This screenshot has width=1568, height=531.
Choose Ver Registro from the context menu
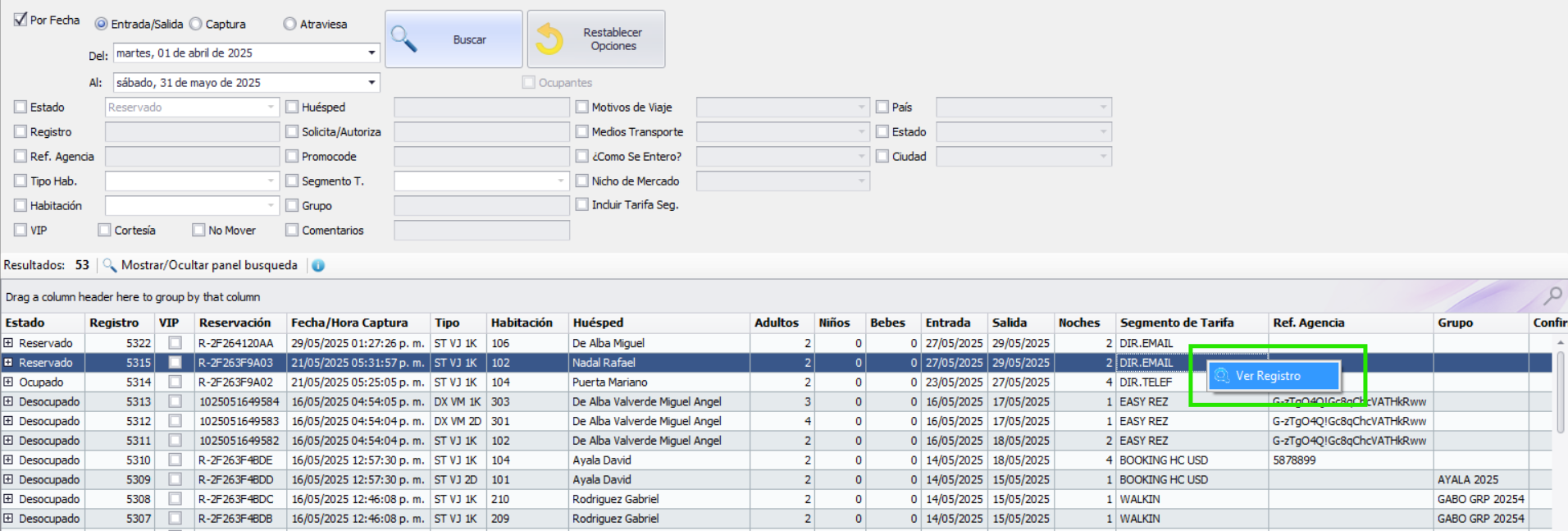point(1274,376)
